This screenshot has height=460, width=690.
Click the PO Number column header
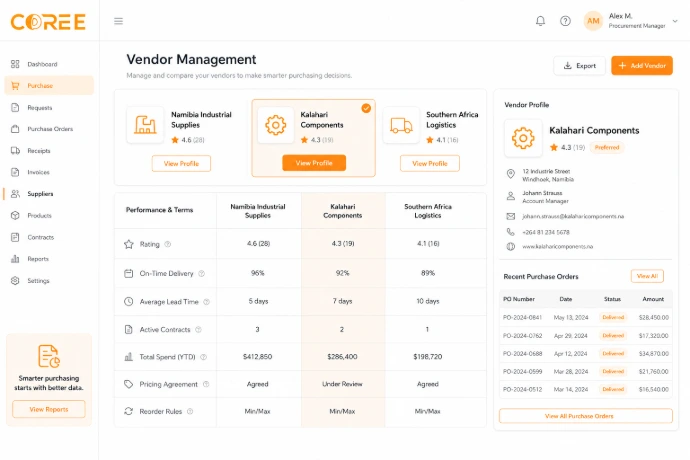(519, 299)
